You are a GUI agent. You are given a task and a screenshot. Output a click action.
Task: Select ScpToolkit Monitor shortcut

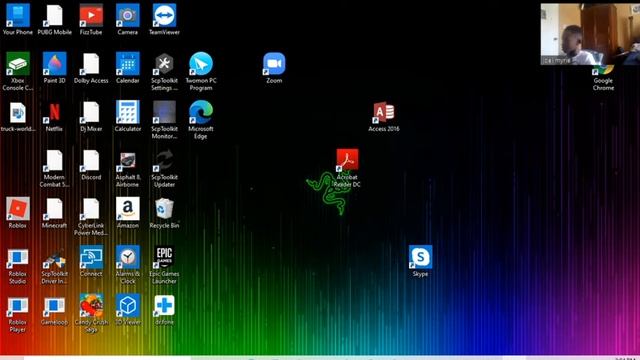[x=164, y=112]
